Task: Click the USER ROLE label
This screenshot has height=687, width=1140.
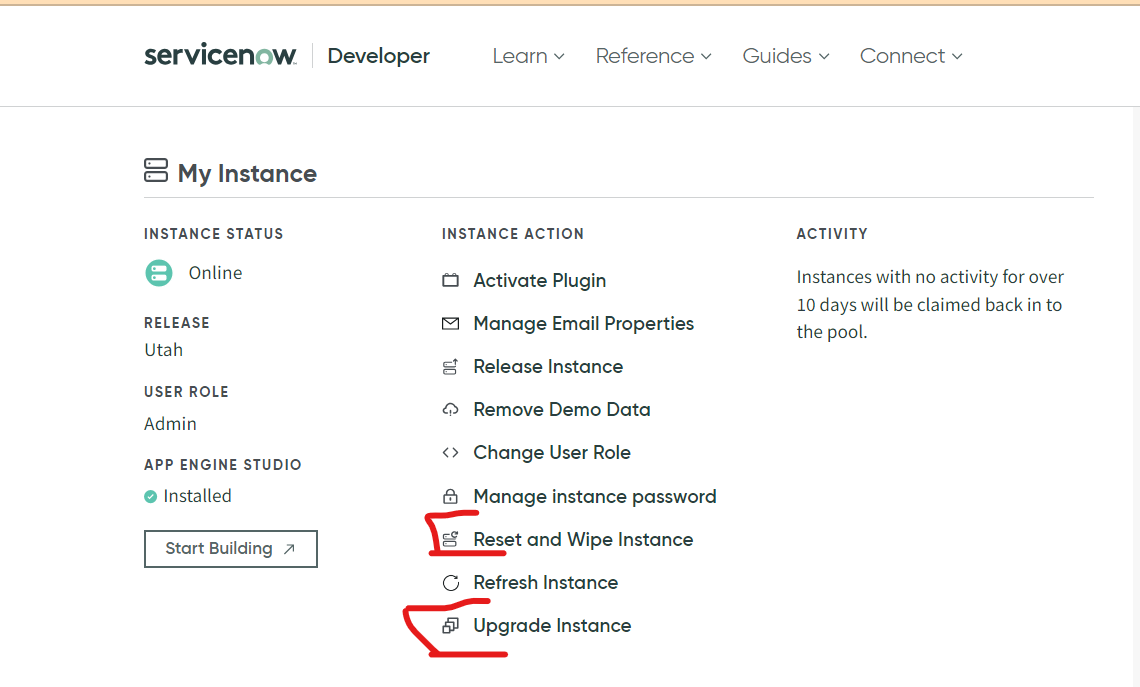Action: [186, 392]
